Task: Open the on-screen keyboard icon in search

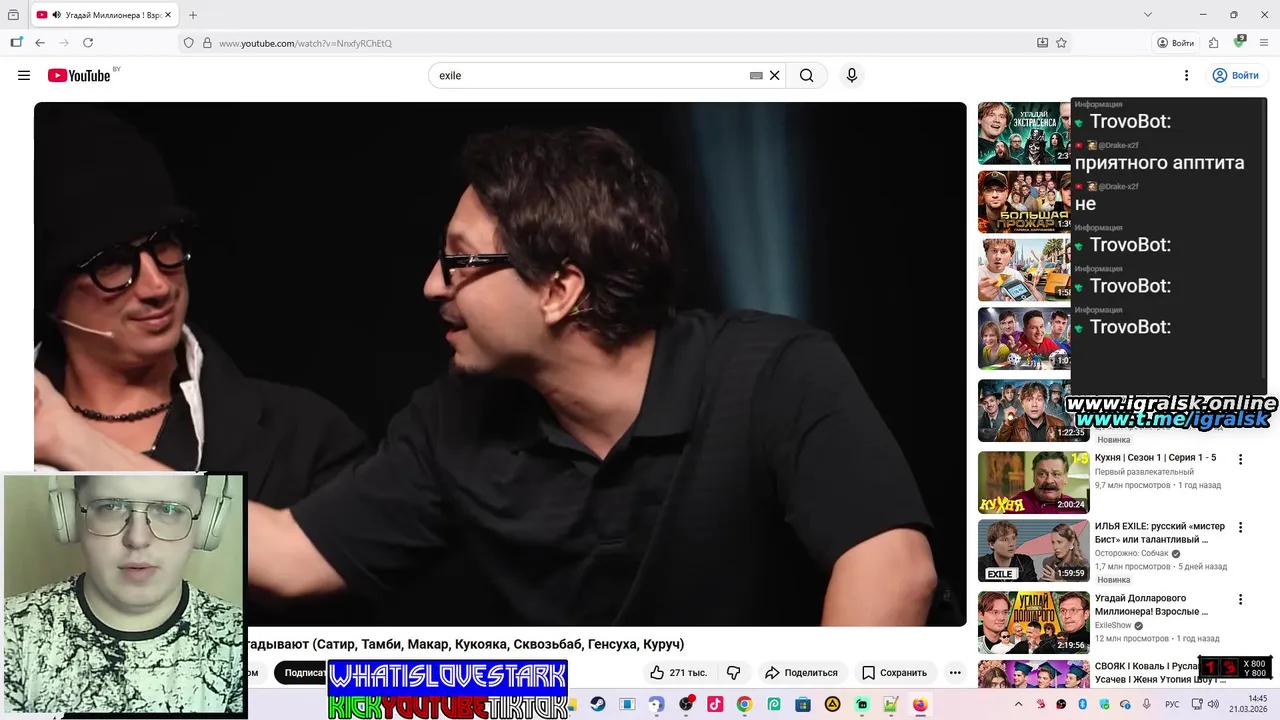Action: (x=756, y=75)
